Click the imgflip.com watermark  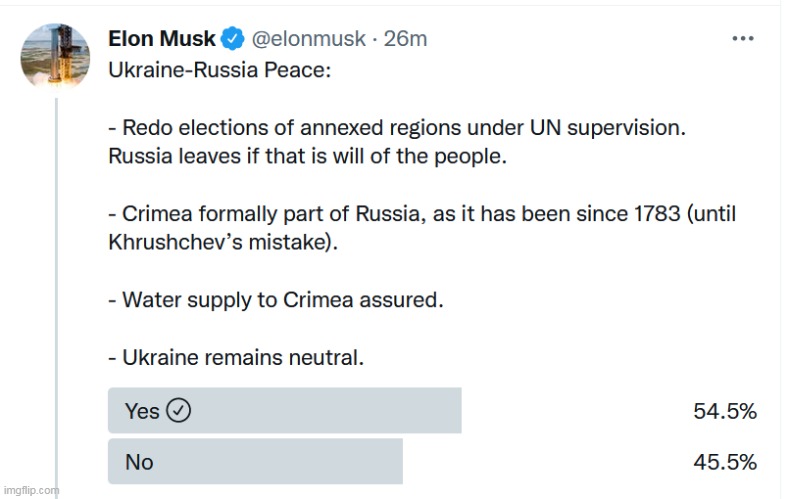point(31,490)
